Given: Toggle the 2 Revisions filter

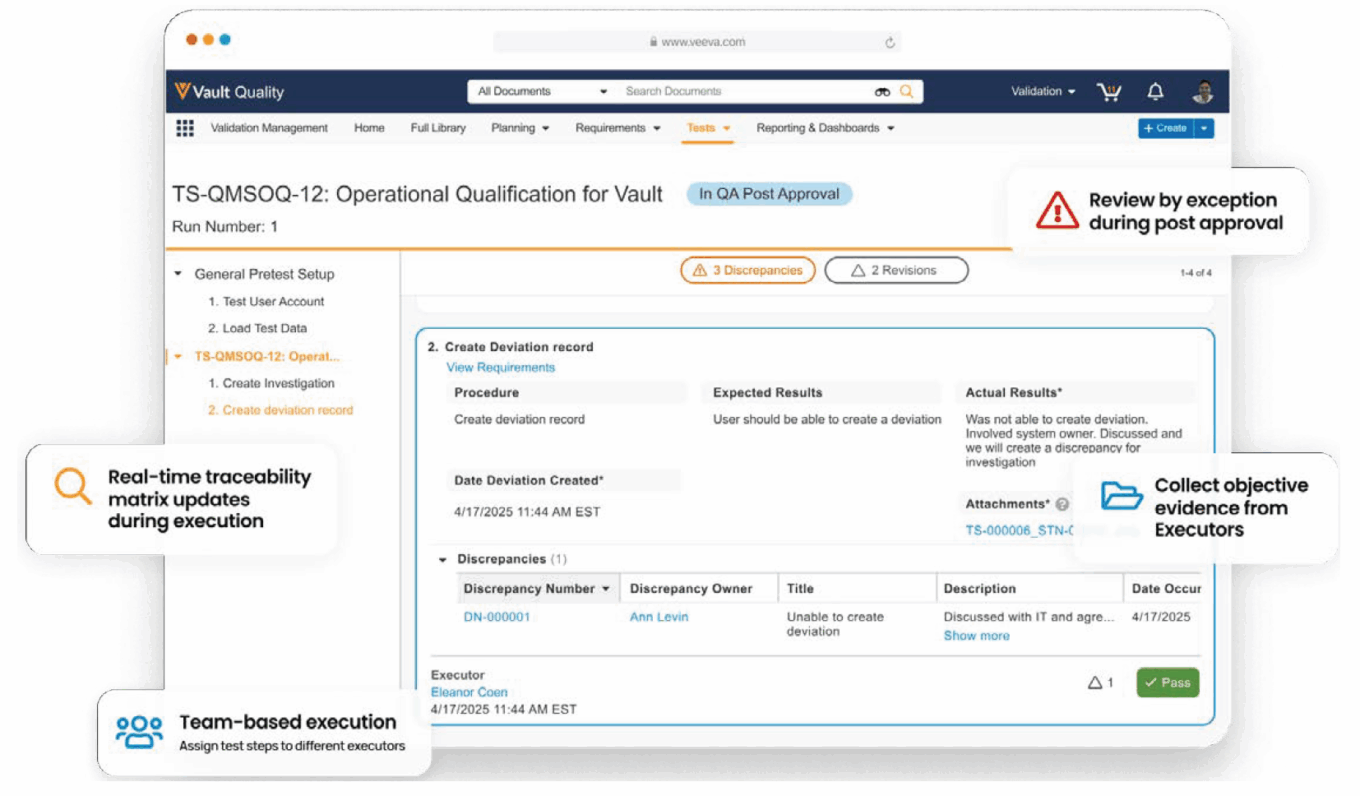Looking at the screenshot, I should (895, 271).
